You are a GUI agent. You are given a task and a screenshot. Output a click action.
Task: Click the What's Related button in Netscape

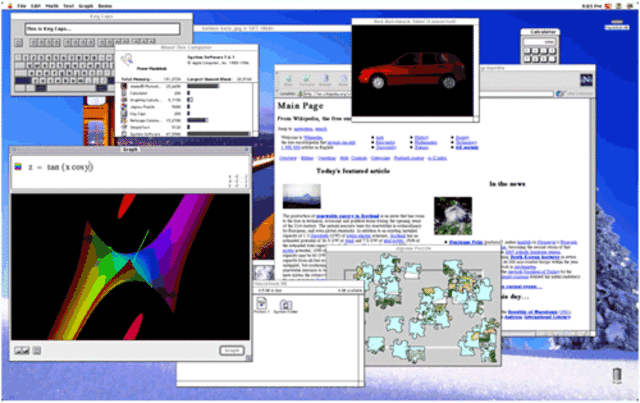coord(574,94)
